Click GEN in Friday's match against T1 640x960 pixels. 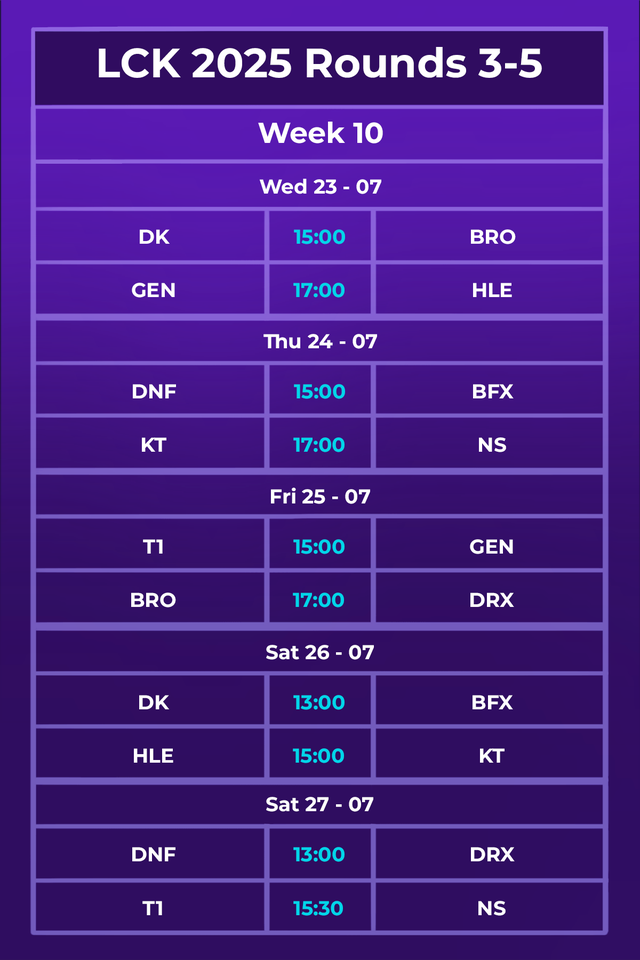pyautogui.click(x=492, y=547)
